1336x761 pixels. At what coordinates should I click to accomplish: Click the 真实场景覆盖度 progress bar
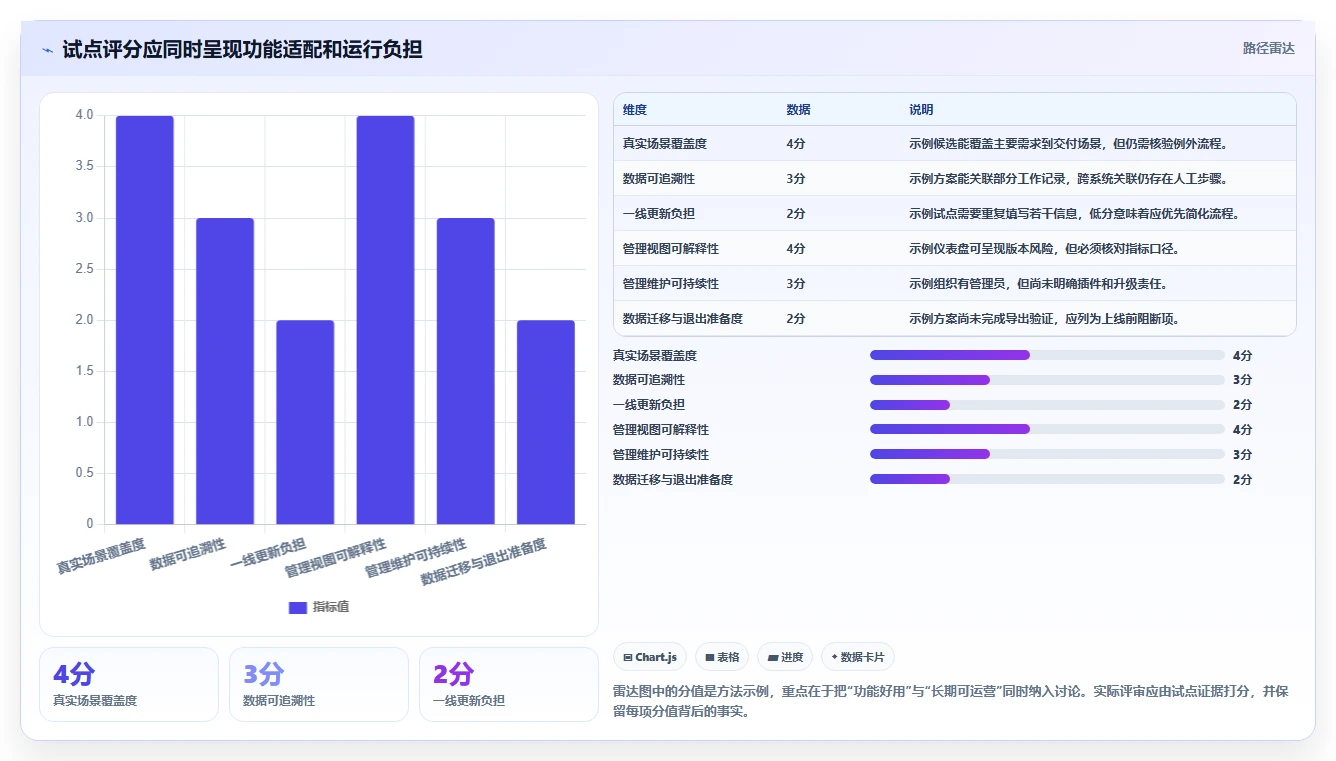click(x=1047, y=355)
